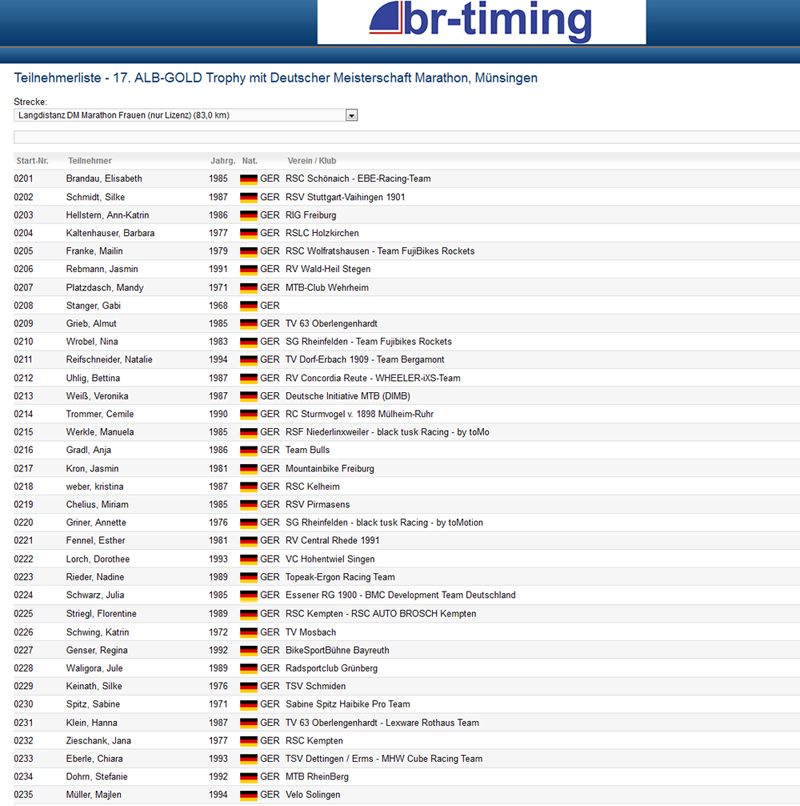Click the flag for Striegl, Florentine

pyautogui.click(x=249, y=614)
